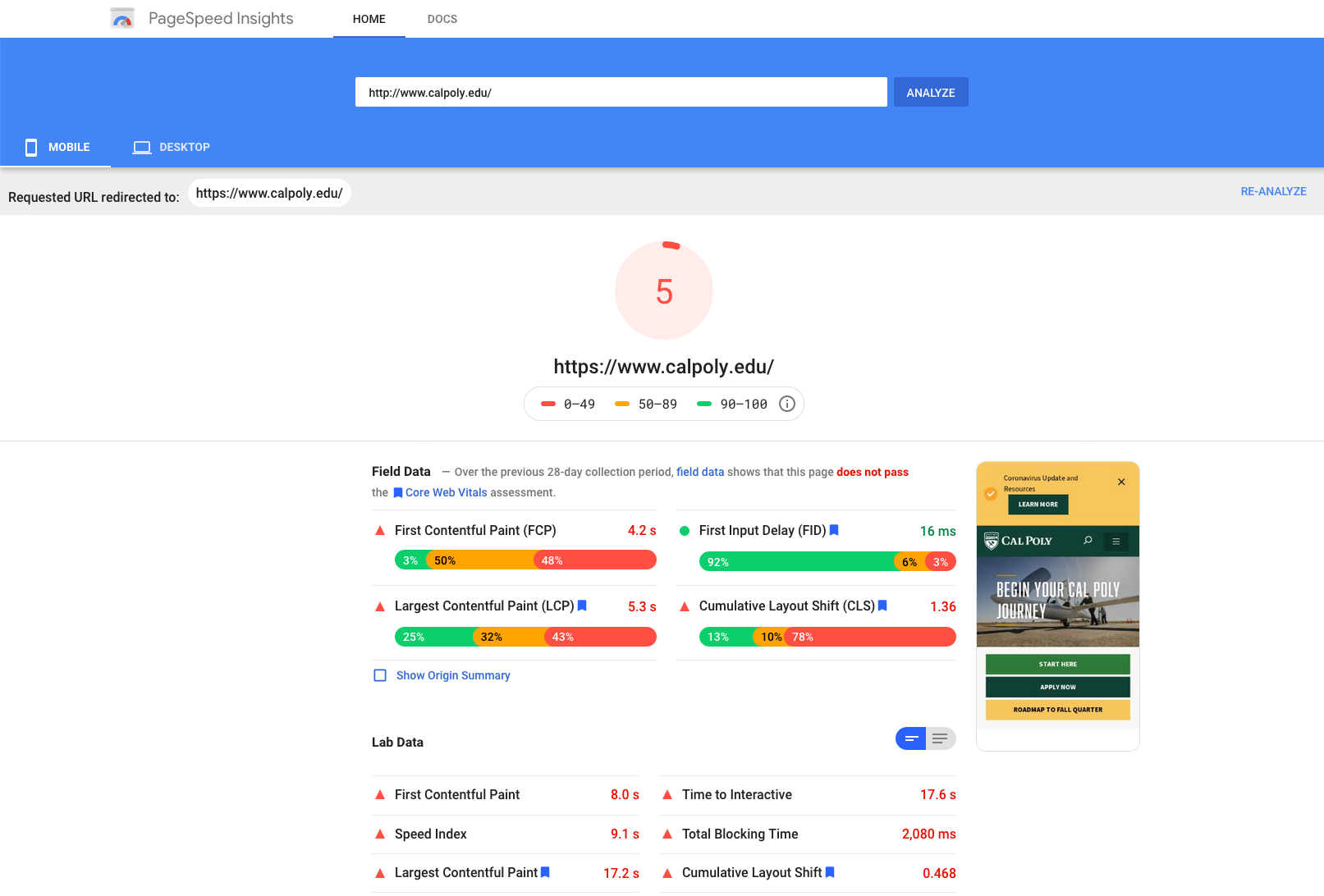Click the desktop laptop icon
Image resolution: width=1324 pixels, height=896 pixels.
click(x=142, y=148)
